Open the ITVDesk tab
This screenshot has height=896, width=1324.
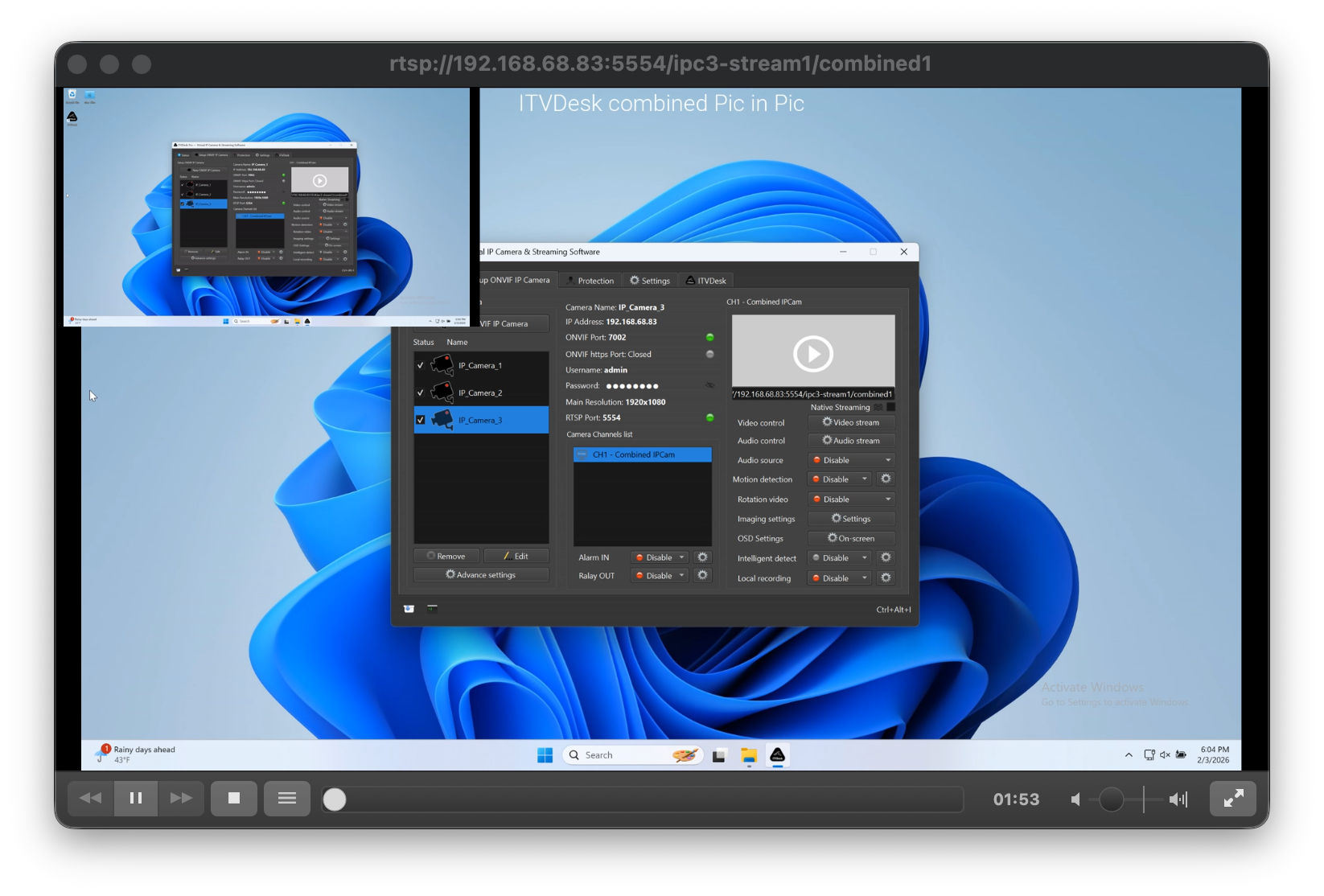pos(705,281)
